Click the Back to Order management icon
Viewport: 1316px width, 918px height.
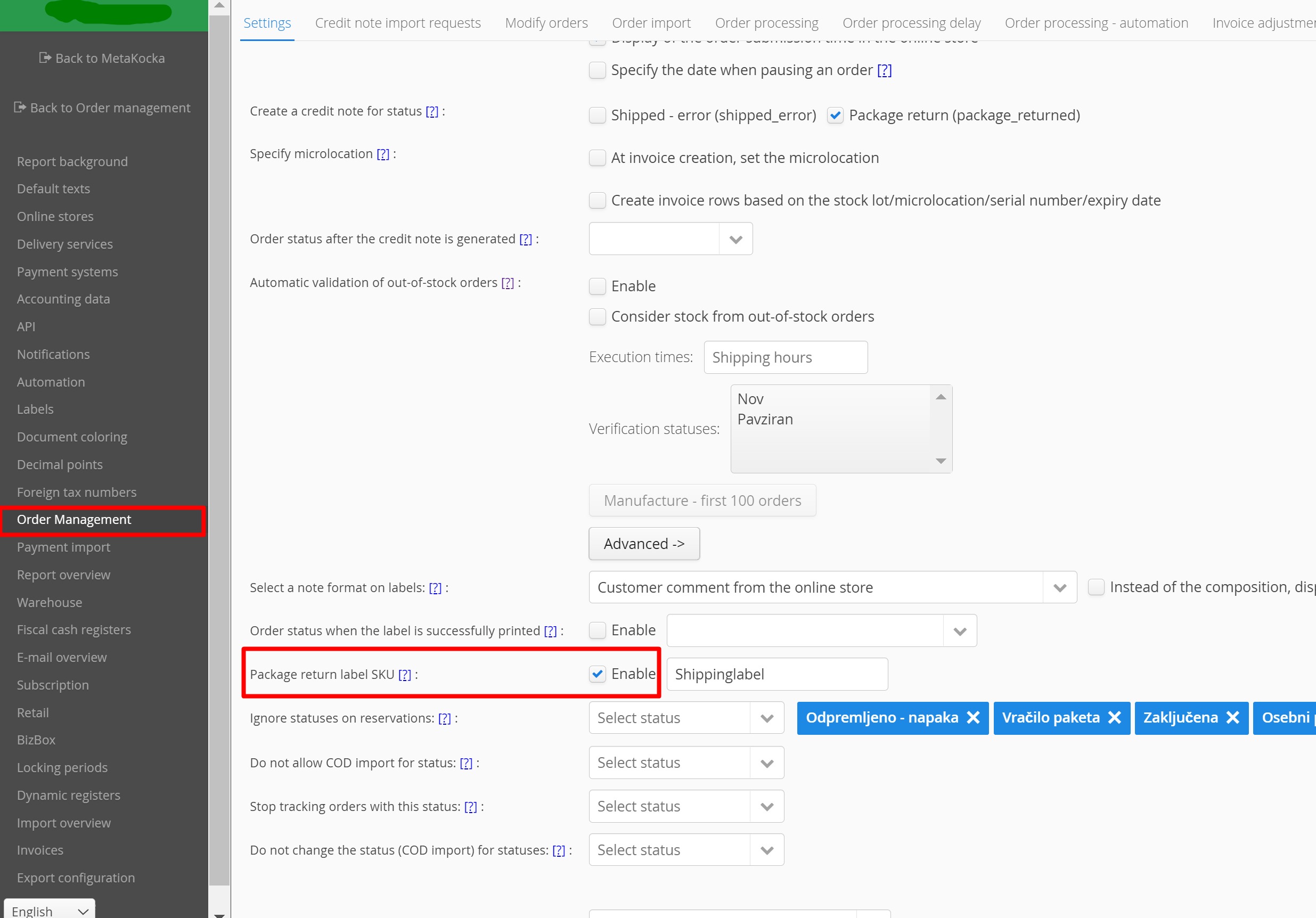pos(20,107)
